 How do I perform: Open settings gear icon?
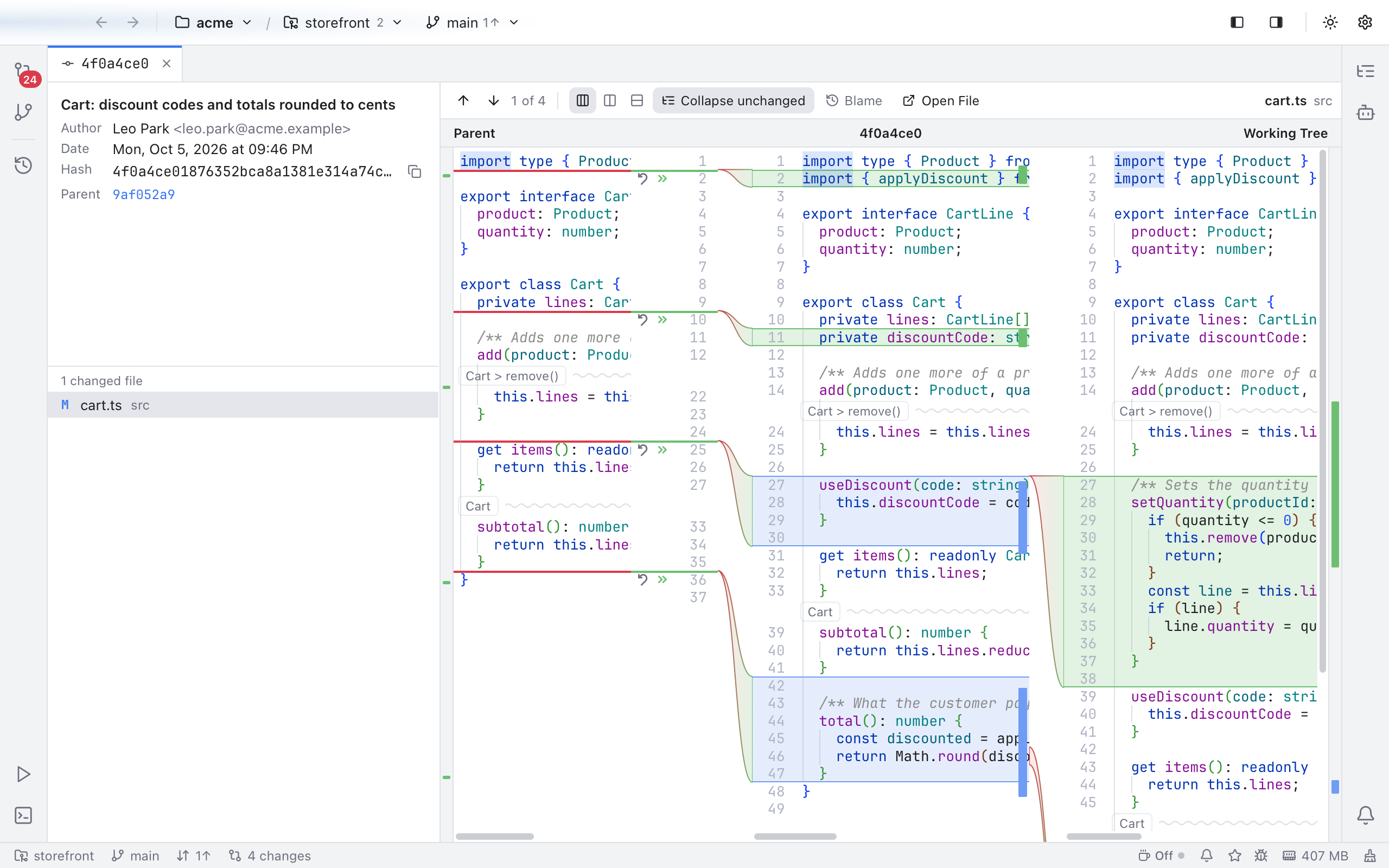1365,22
